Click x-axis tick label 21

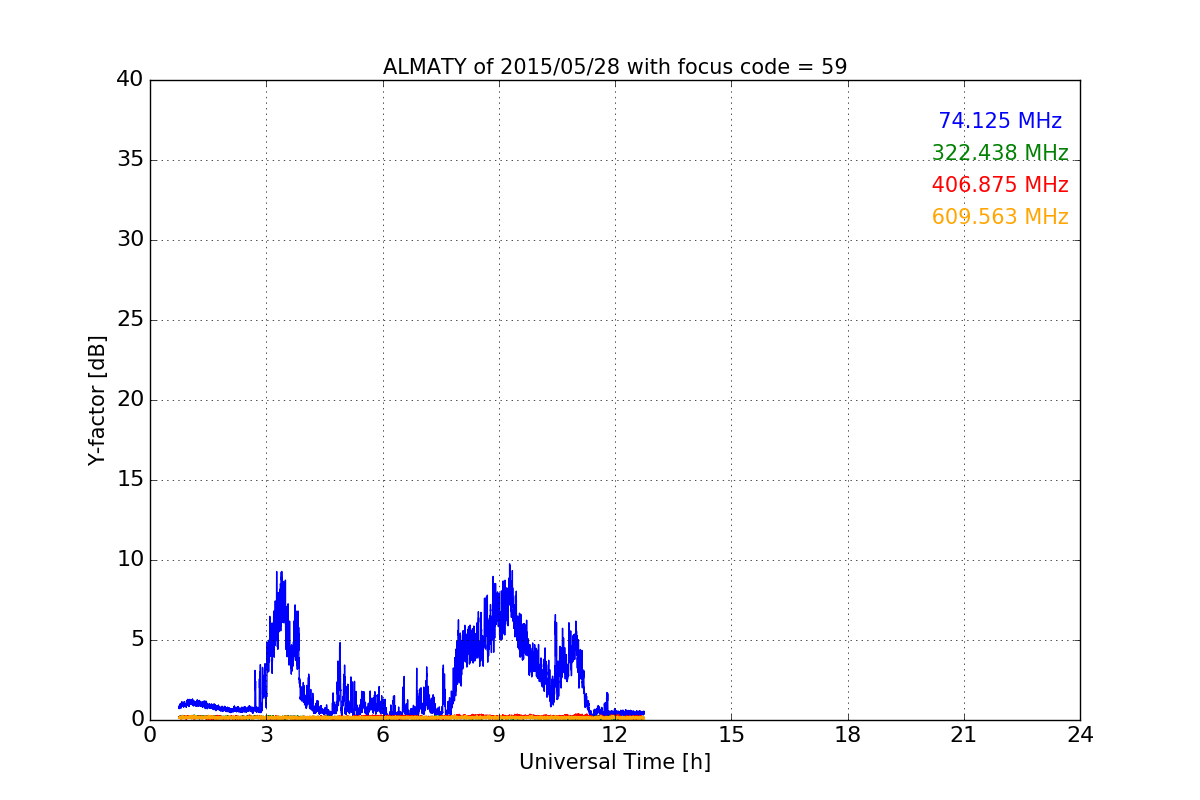click(x=964, y=734)
